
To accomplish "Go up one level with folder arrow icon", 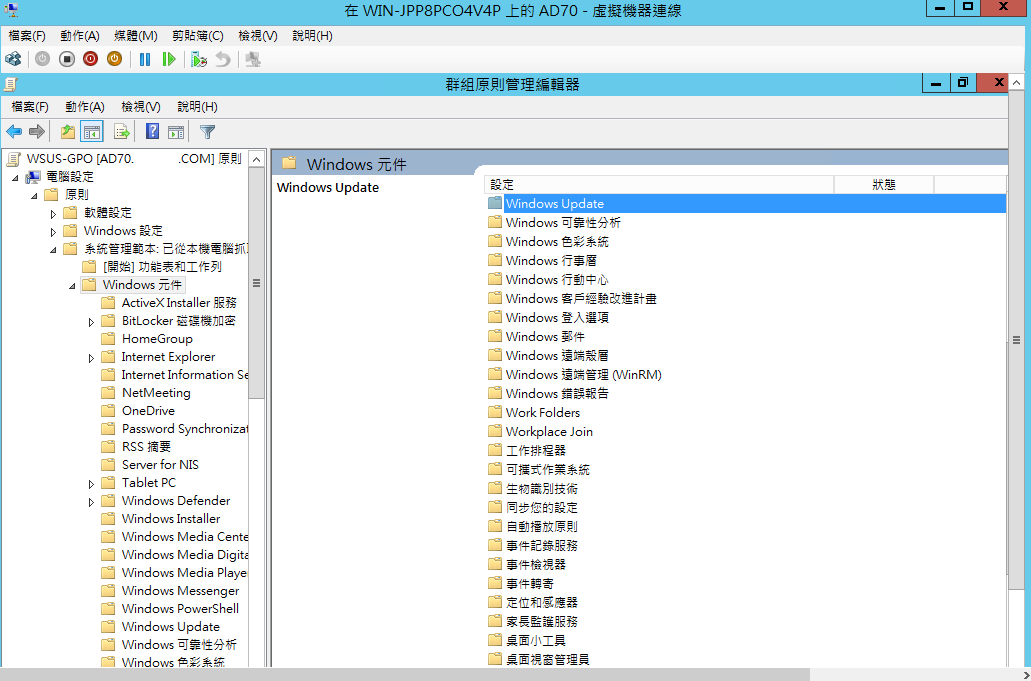I will tap(68, 131).
